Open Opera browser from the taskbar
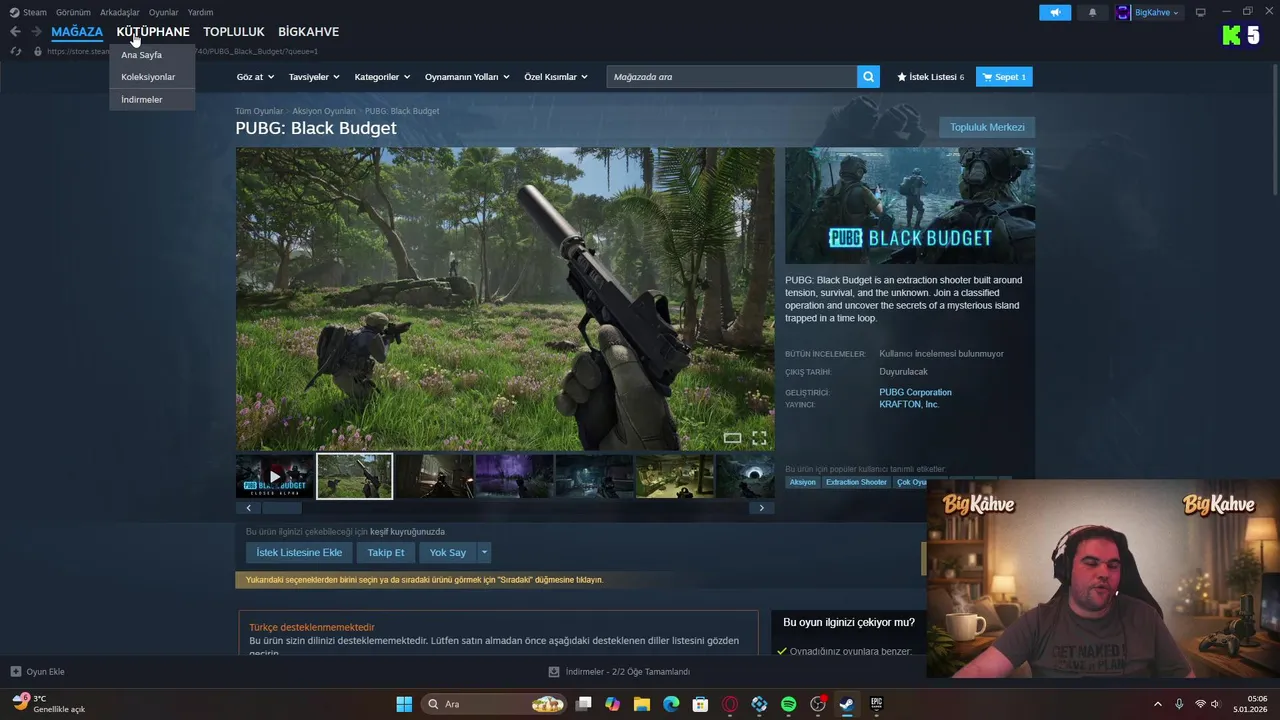 [730, 704]
